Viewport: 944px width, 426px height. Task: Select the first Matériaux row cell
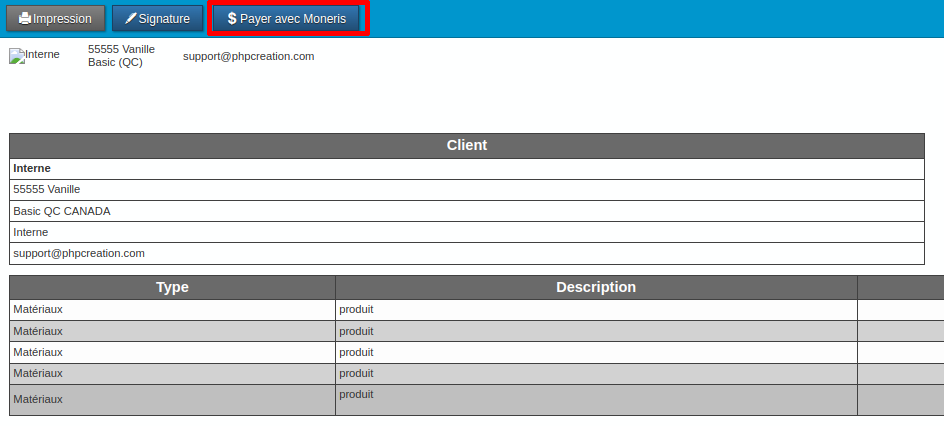38,309
